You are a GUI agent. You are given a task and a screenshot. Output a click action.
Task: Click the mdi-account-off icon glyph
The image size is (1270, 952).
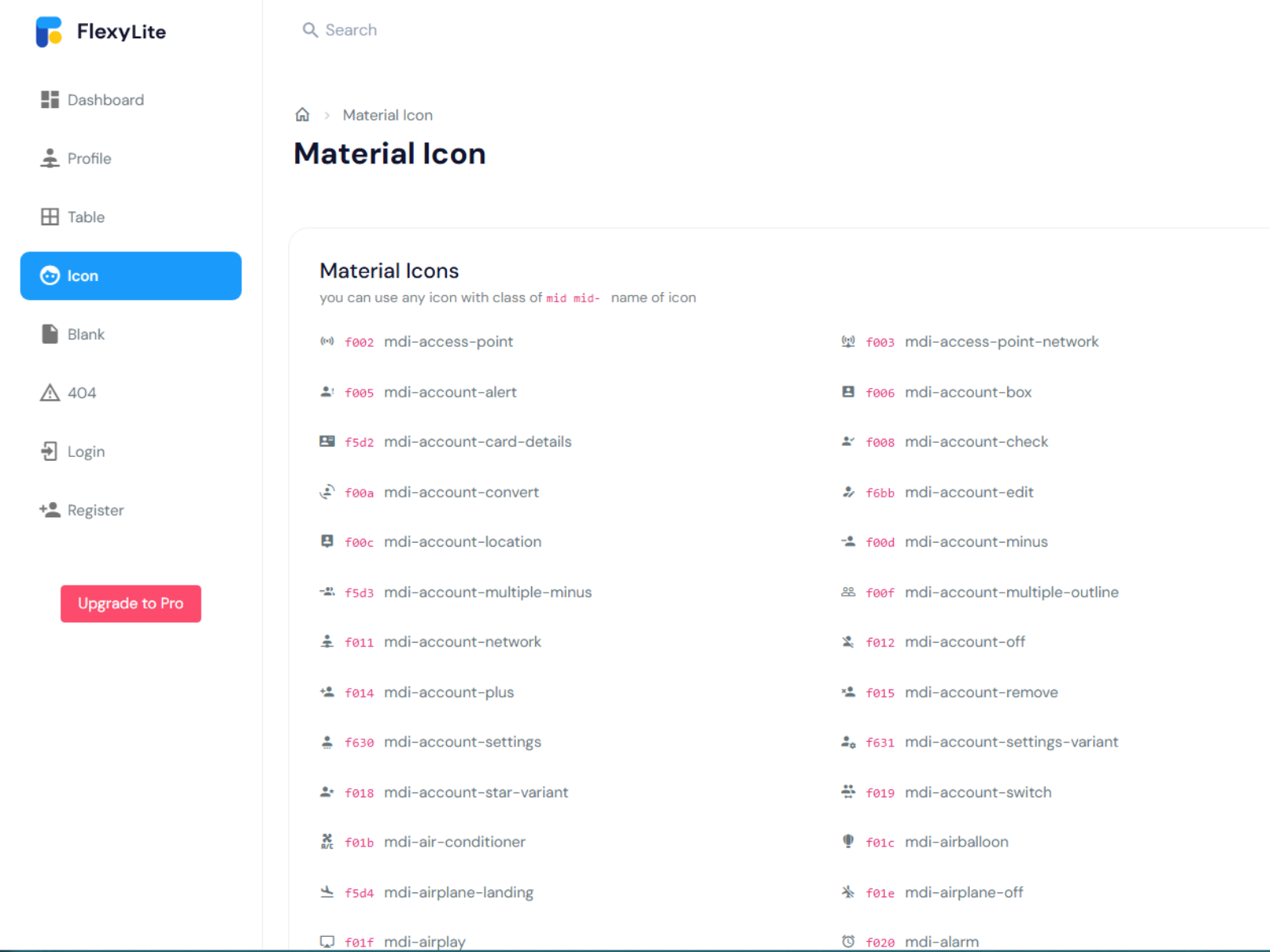click(x=848, y=642)
